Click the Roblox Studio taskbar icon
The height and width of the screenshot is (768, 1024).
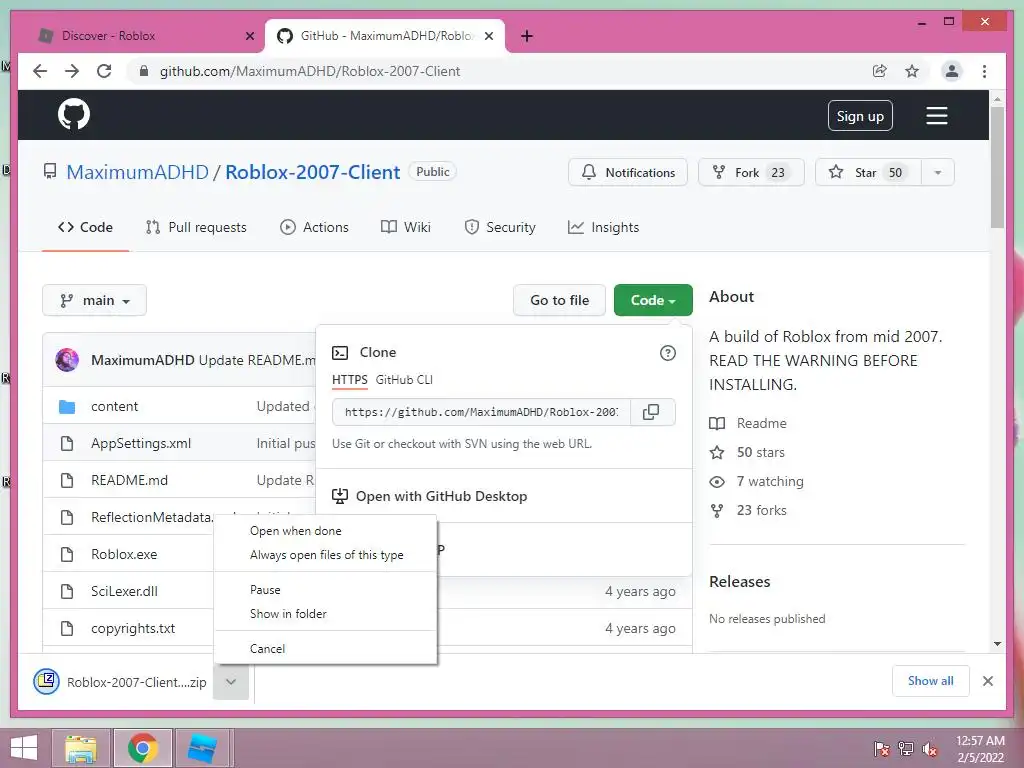pyautogui.click(x=202, y=748)
